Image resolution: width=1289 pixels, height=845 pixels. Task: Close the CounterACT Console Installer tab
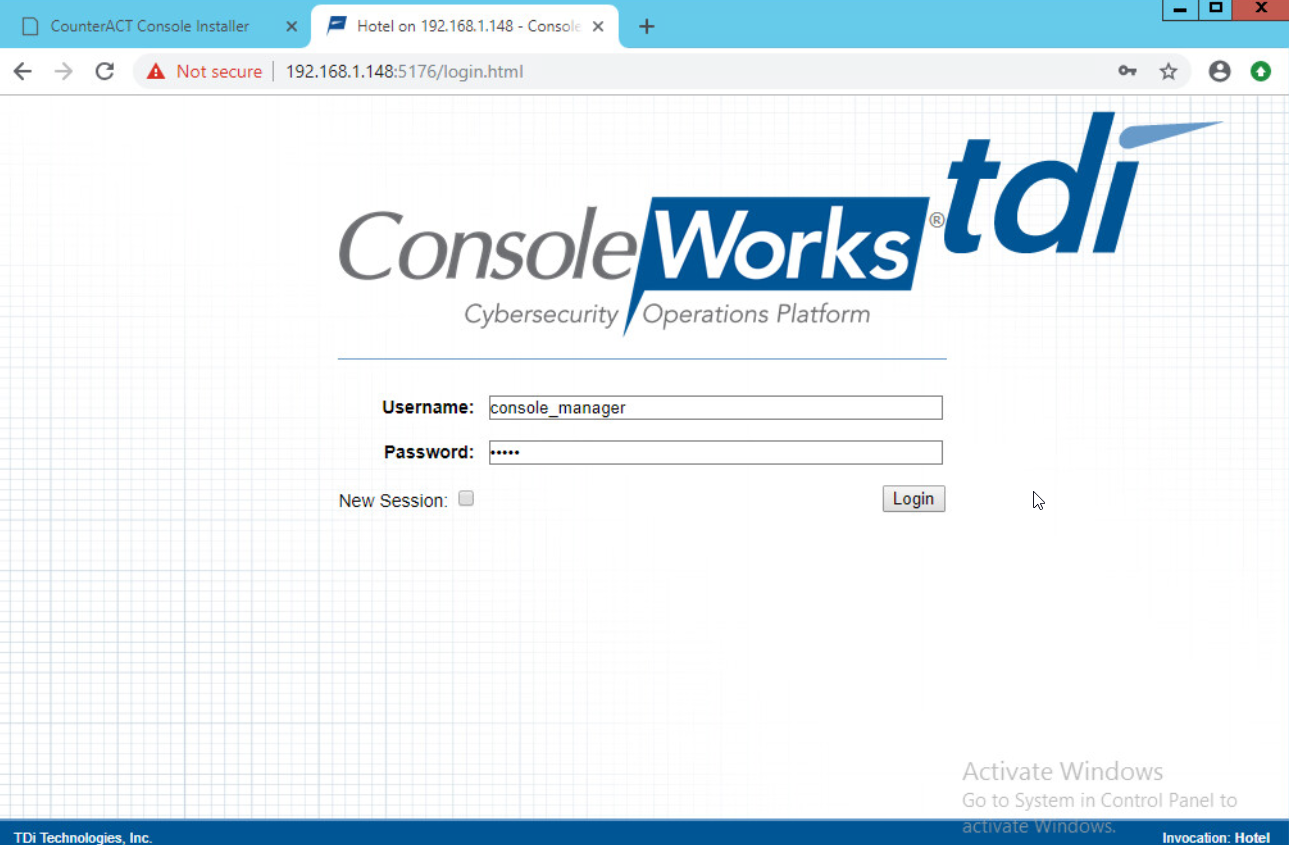(291, 26)
